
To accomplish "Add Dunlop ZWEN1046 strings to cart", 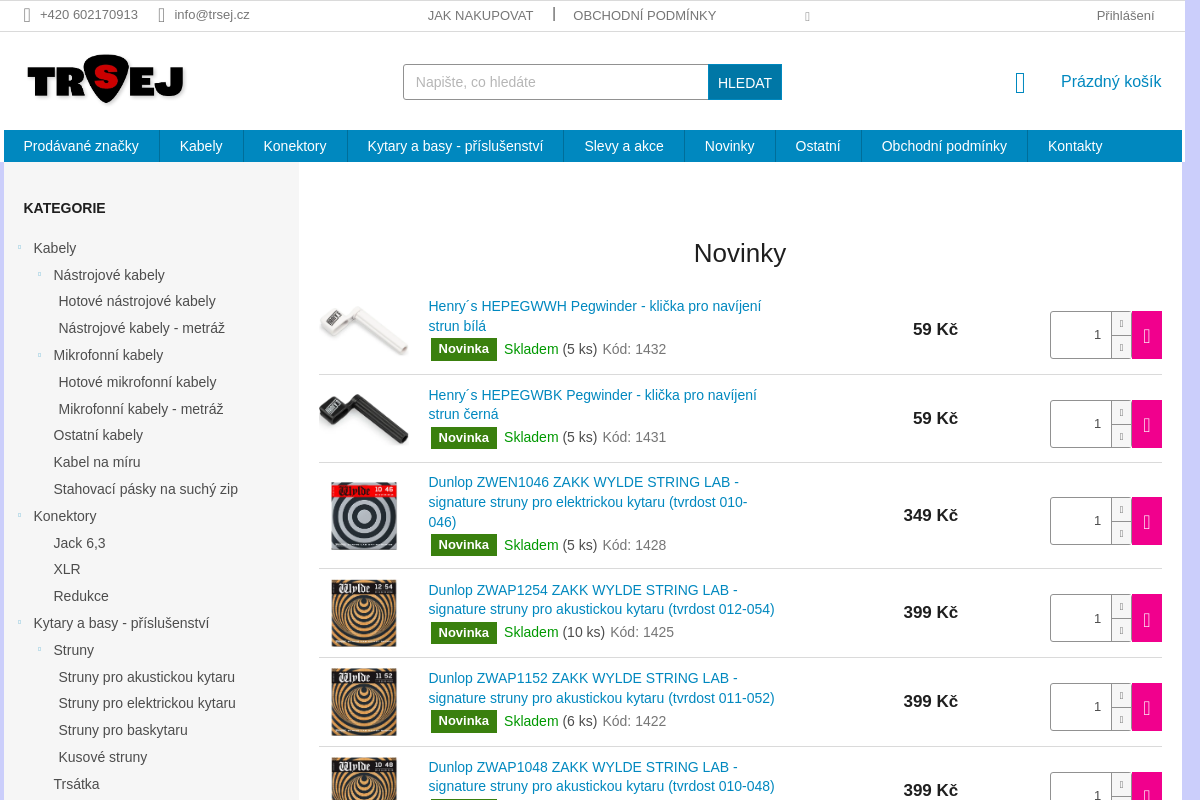I will (1146, 521).
